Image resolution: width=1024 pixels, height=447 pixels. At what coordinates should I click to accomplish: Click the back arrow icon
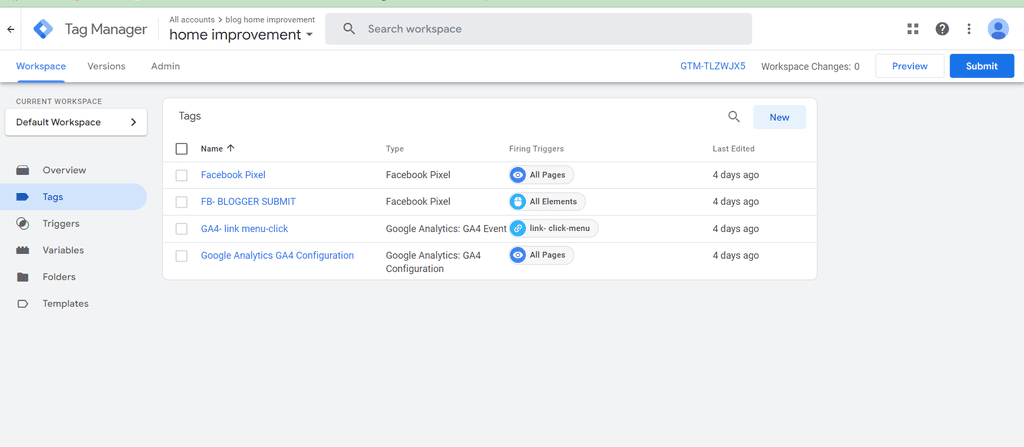coord(10,29)
